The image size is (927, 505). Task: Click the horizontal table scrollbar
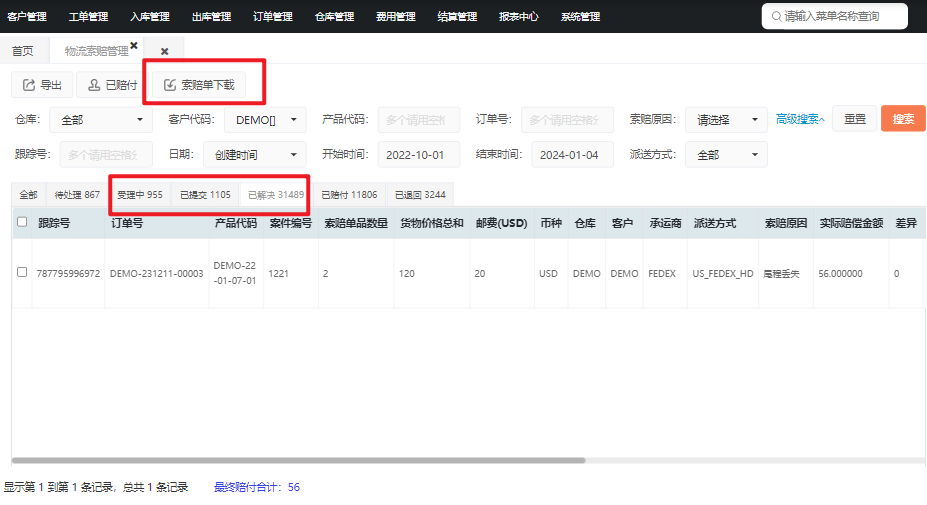click(299, 460)
